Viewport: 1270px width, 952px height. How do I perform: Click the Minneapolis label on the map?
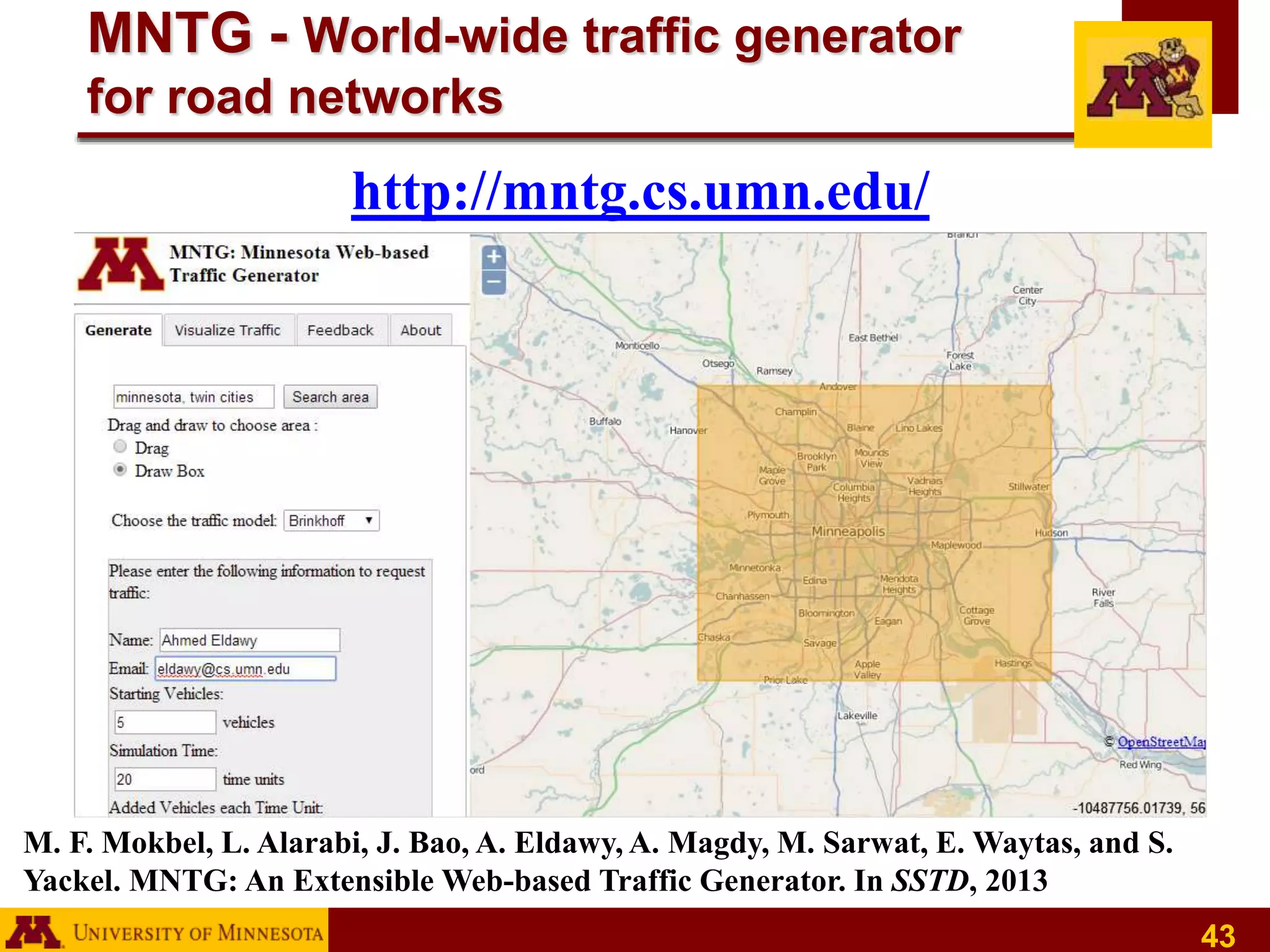click(x=848, y=532)
